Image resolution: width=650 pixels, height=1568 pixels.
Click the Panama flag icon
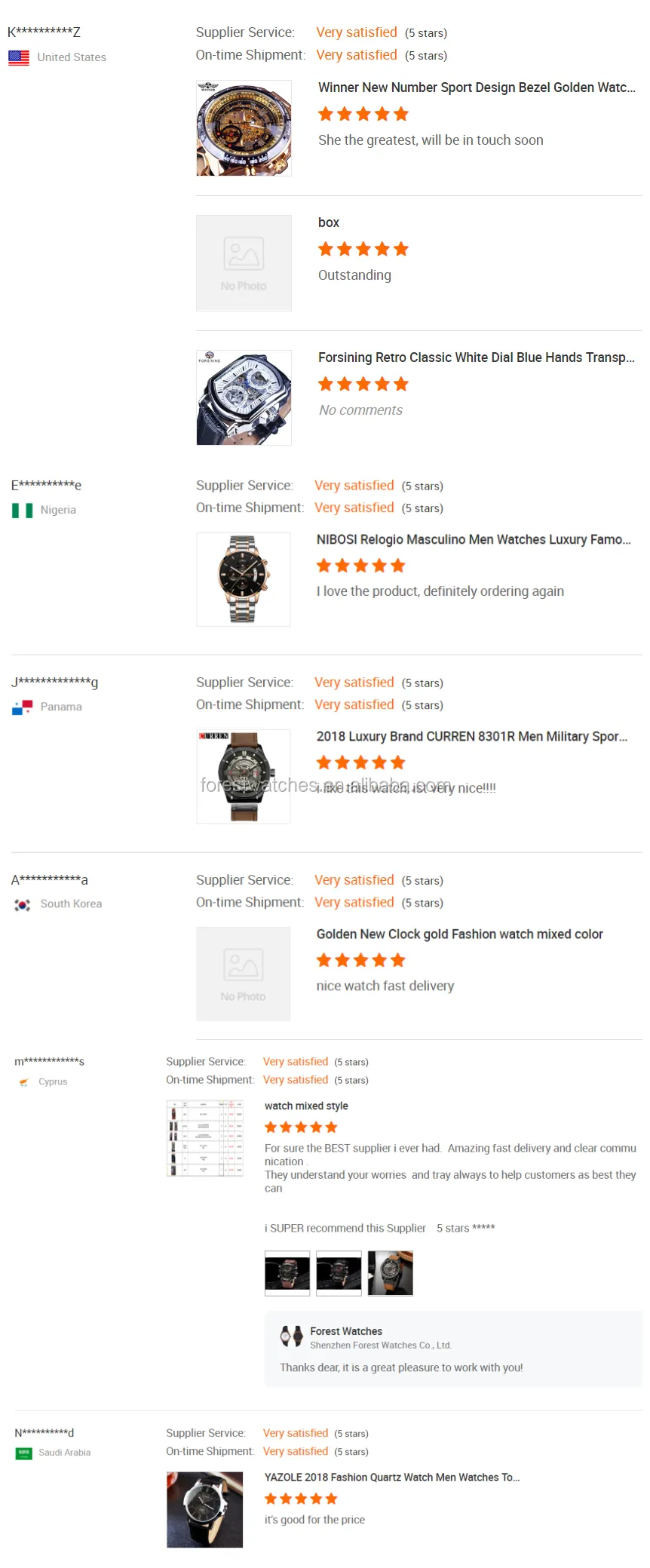[22, 707]
